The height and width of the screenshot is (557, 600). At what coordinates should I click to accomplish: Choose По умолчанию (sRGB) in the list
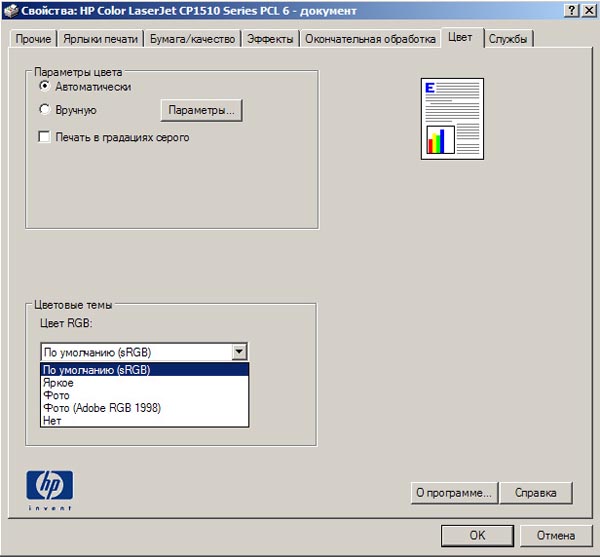coord(145,370)
